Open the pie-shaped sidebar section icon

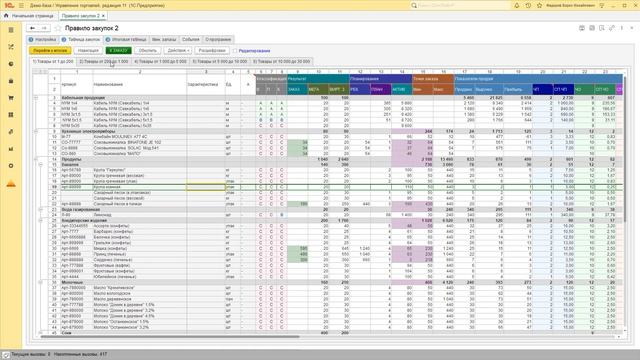click(x=11, y=64)
